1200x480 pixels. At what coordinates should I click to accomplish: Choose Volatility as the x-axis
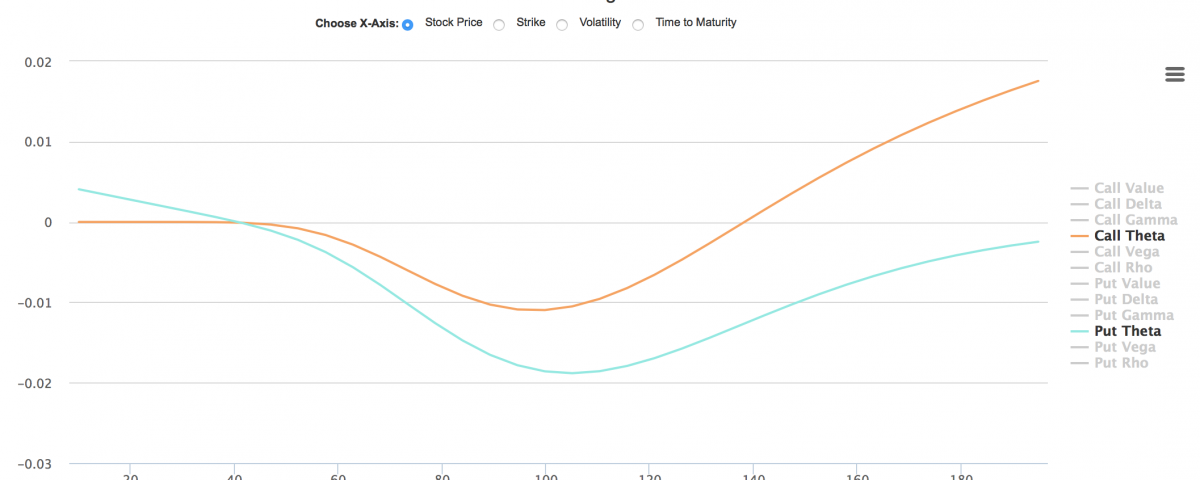[x=562, y=24]
